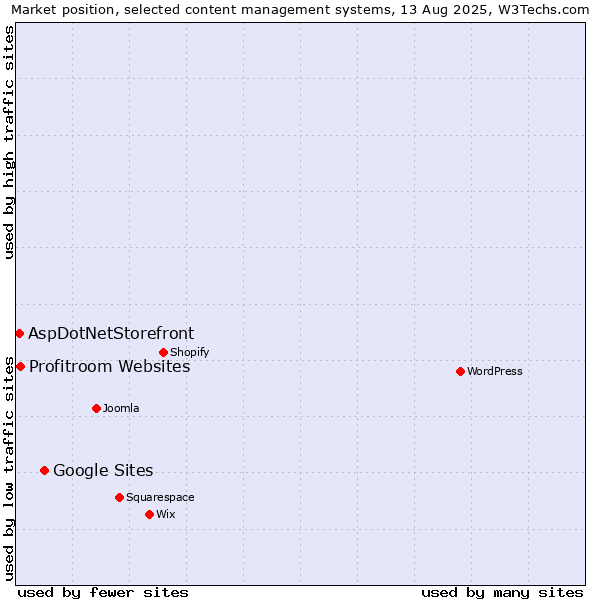Click the Google Sites label text
Image resolution: width=600 pixels, height=600 pixels.
tap(103, 471)
